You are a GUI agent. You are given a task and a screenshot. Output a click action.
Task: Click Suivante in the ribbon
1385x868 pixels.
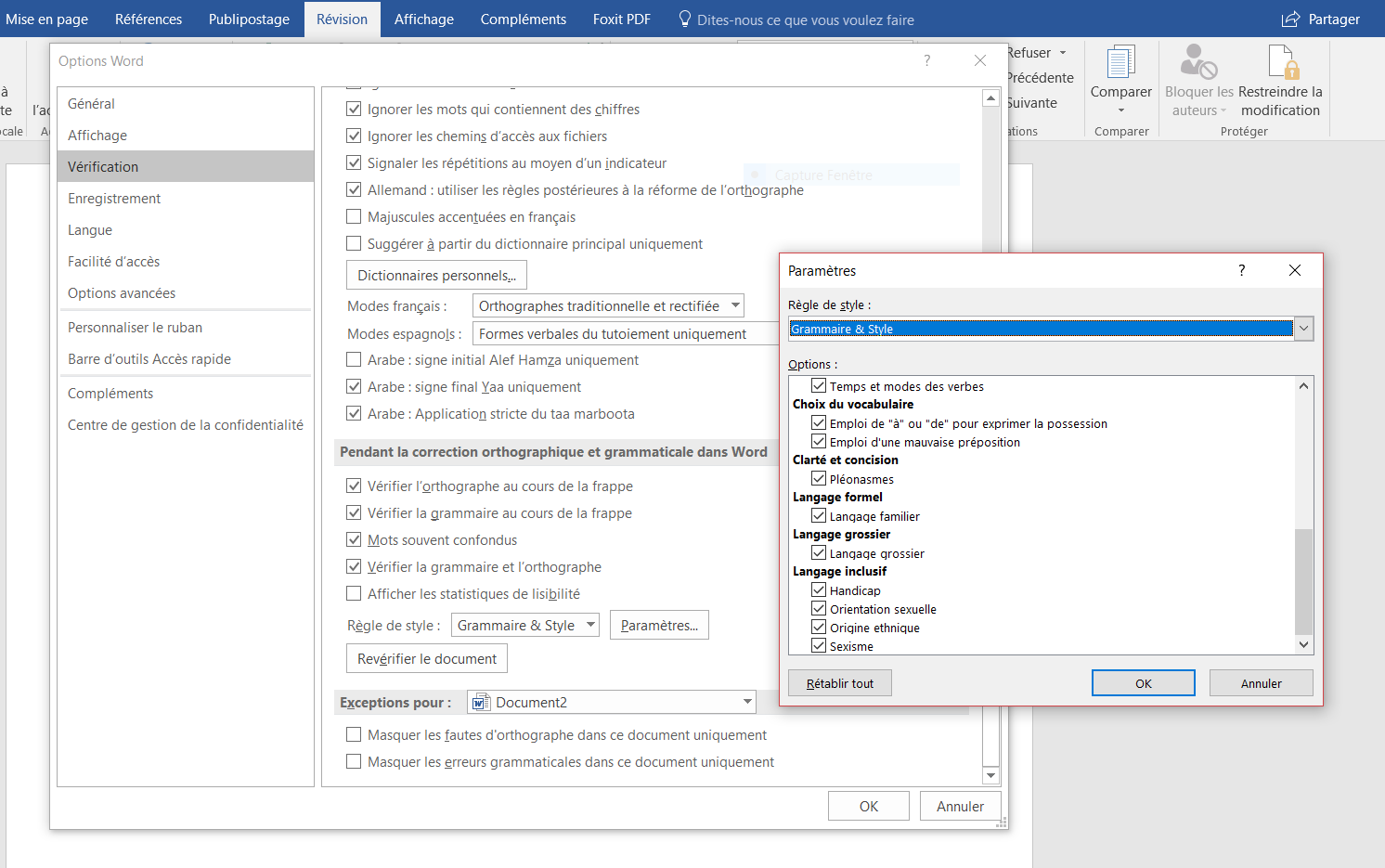coord(1032,103)
